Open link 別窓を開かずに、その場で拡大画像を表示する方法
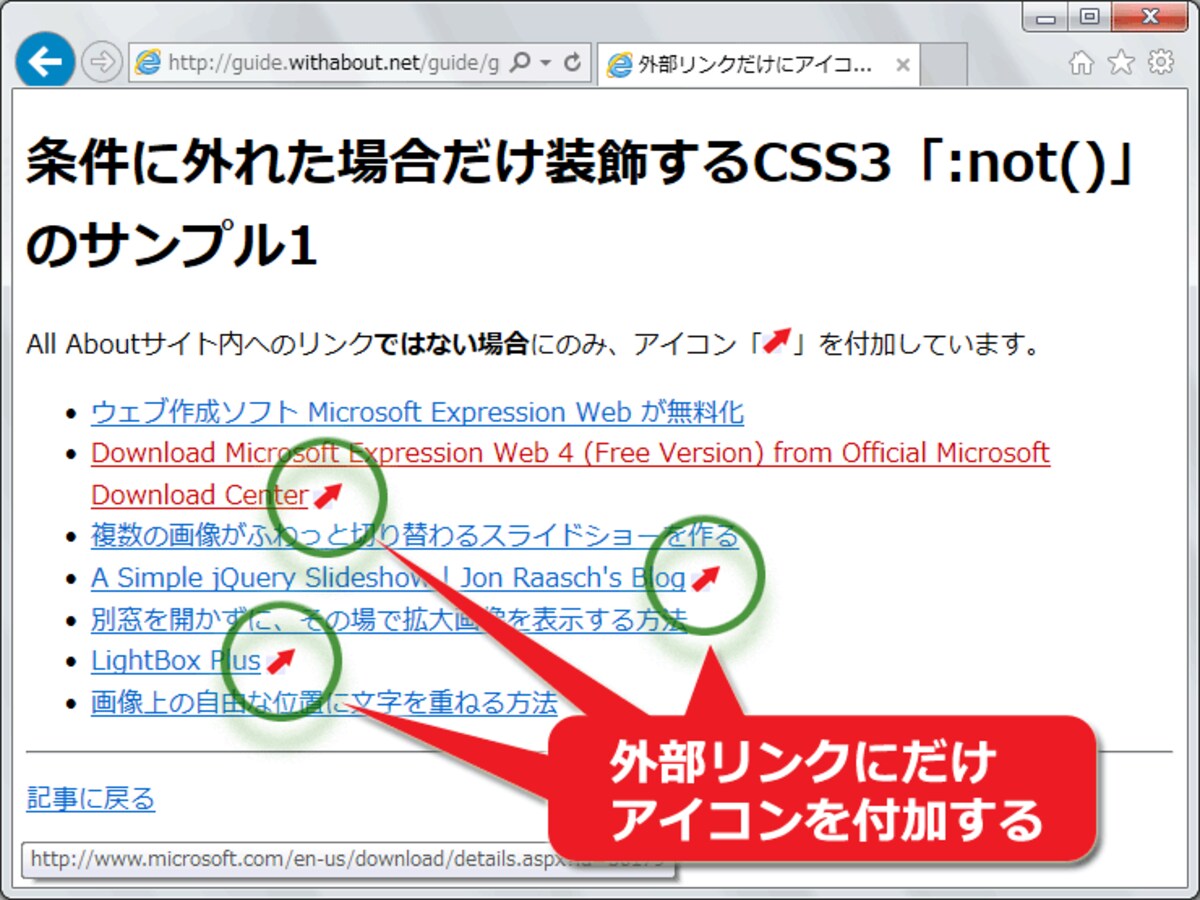Viewport: 1200px width, 900px height. point(389,620)
